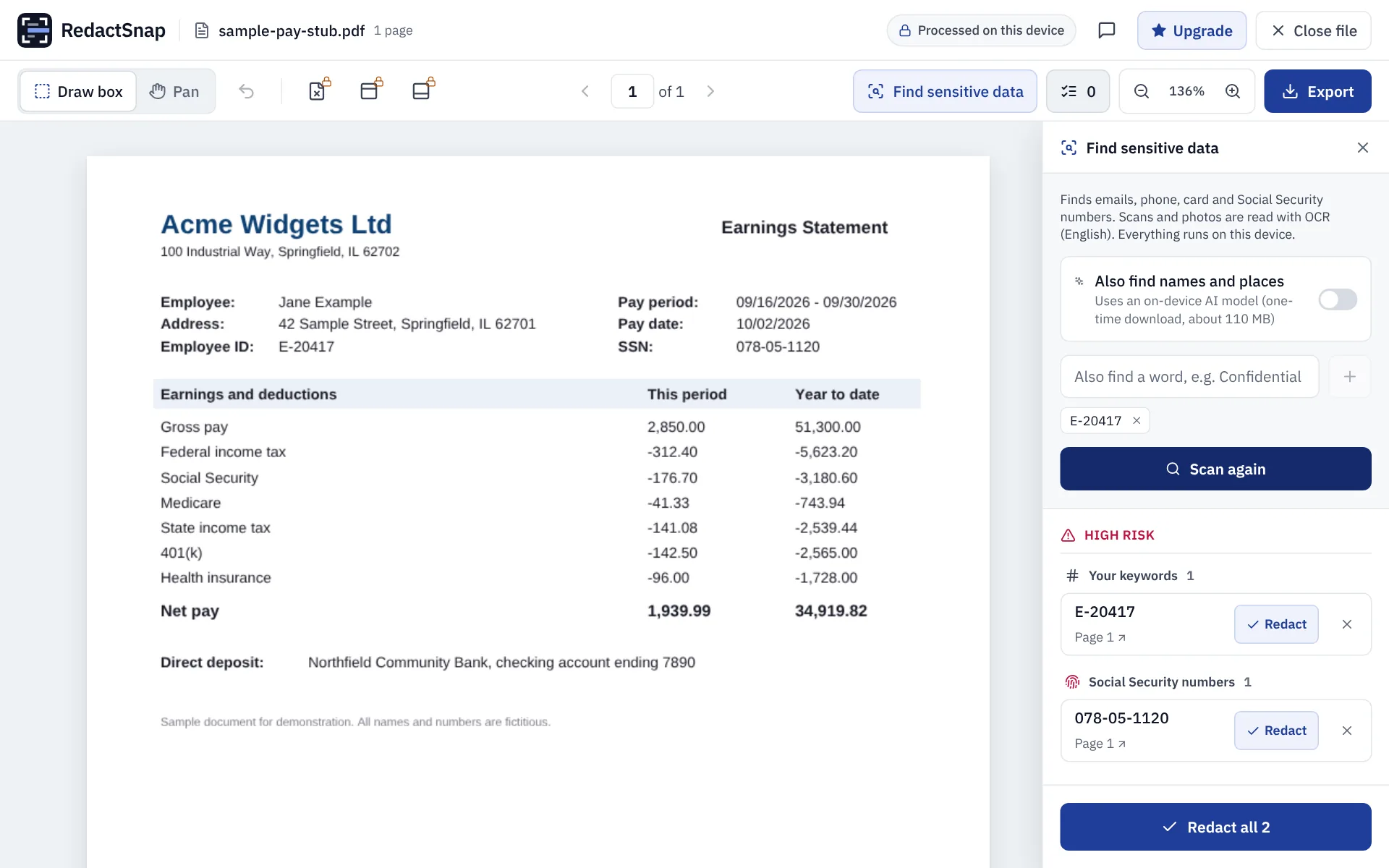Image resolution: width=1389 pixels, height=868 pixels.
Task: Click the sample-pay-stub.pdf file name
Action: (292, 30)
